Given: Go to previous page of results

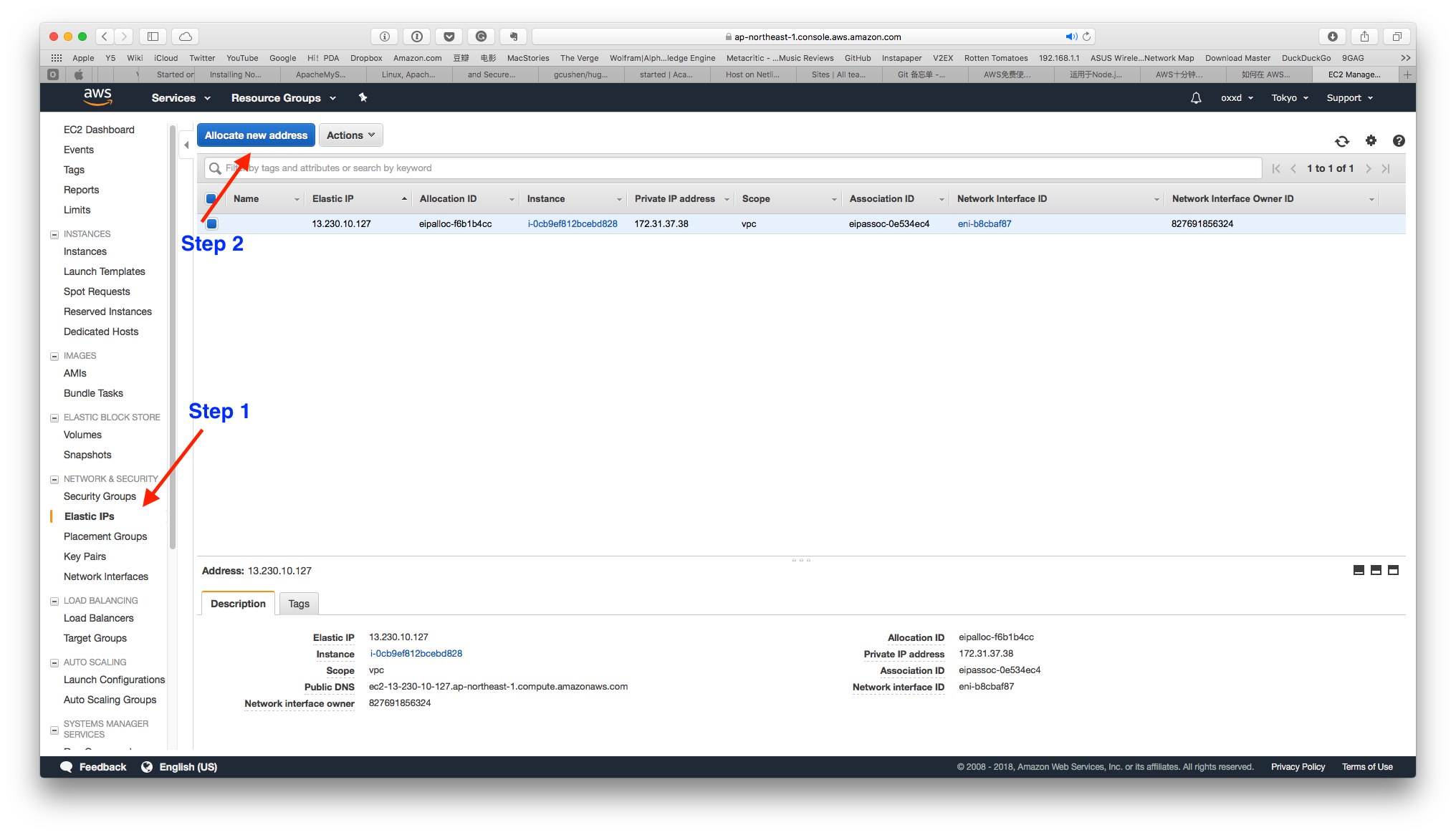Looking at the screenshot, I should click(x=1293, y=168).
